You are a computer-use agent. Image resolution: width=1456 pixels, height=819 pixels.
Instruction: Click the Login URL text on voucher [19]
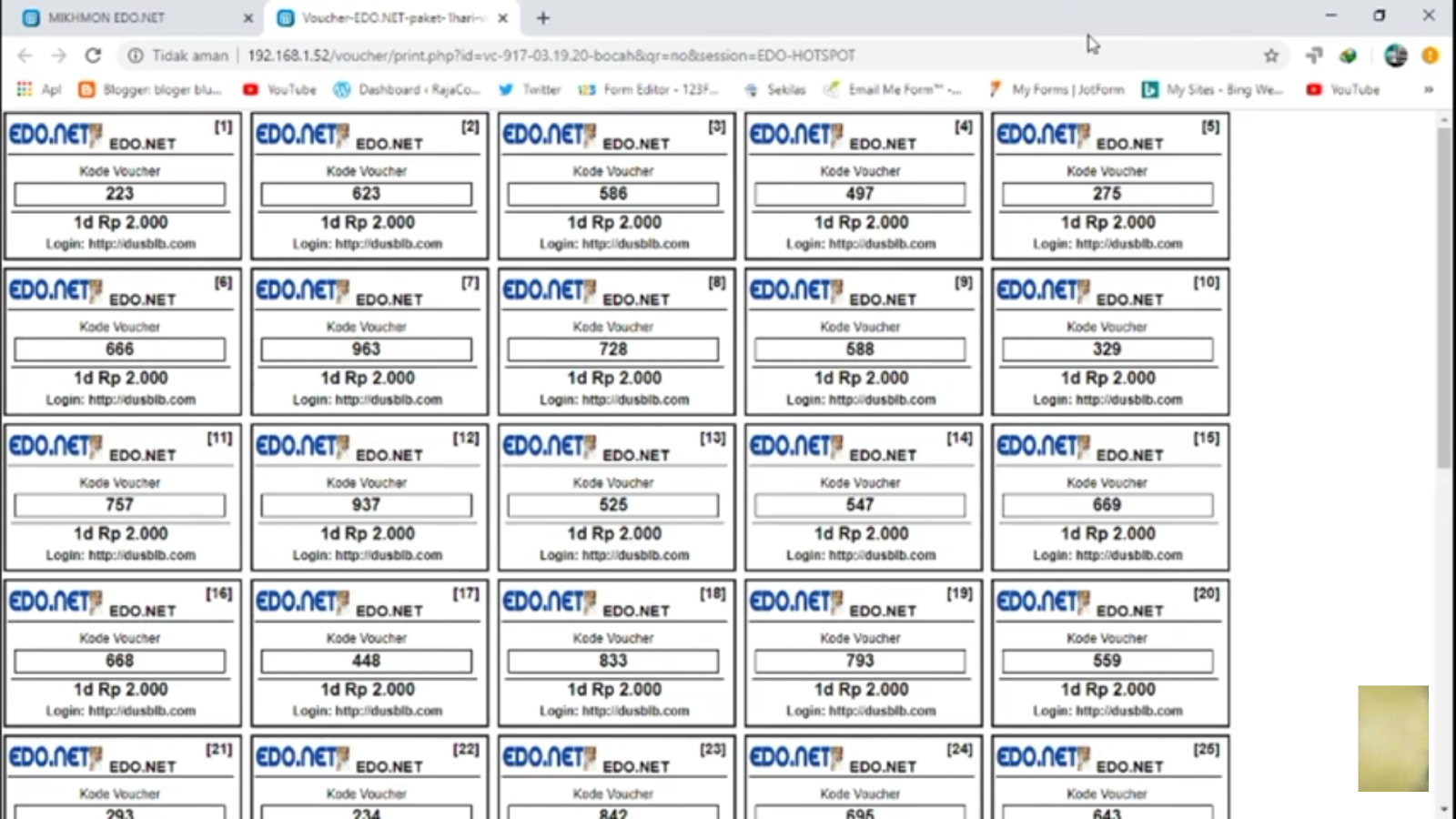point(861,711)
